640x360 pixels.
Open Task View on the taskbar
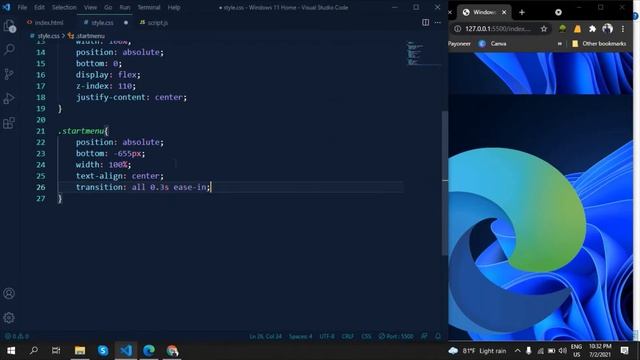point(56,351)
